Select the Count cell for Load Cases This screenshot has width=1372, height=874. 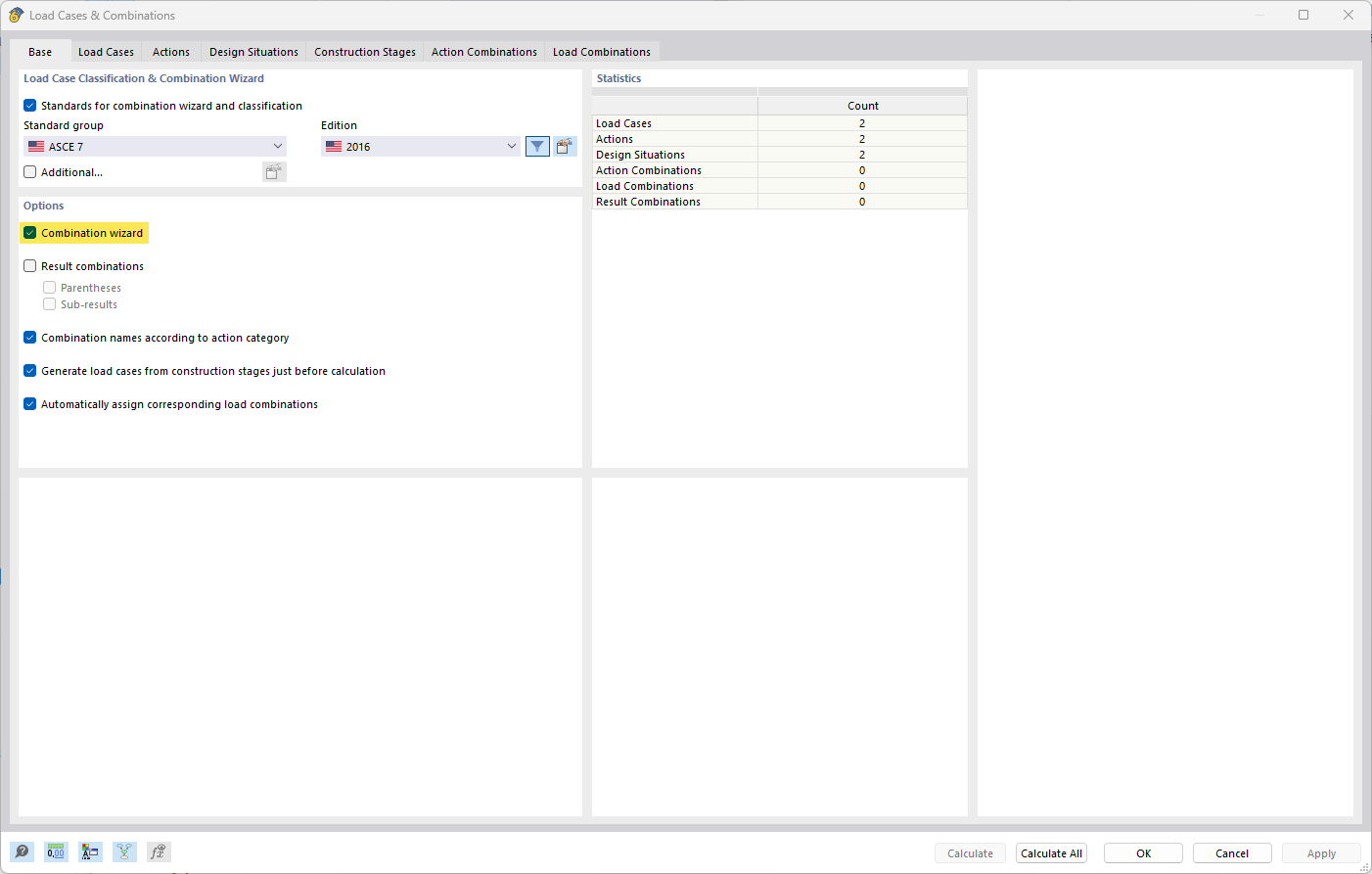tap(862, 122)
